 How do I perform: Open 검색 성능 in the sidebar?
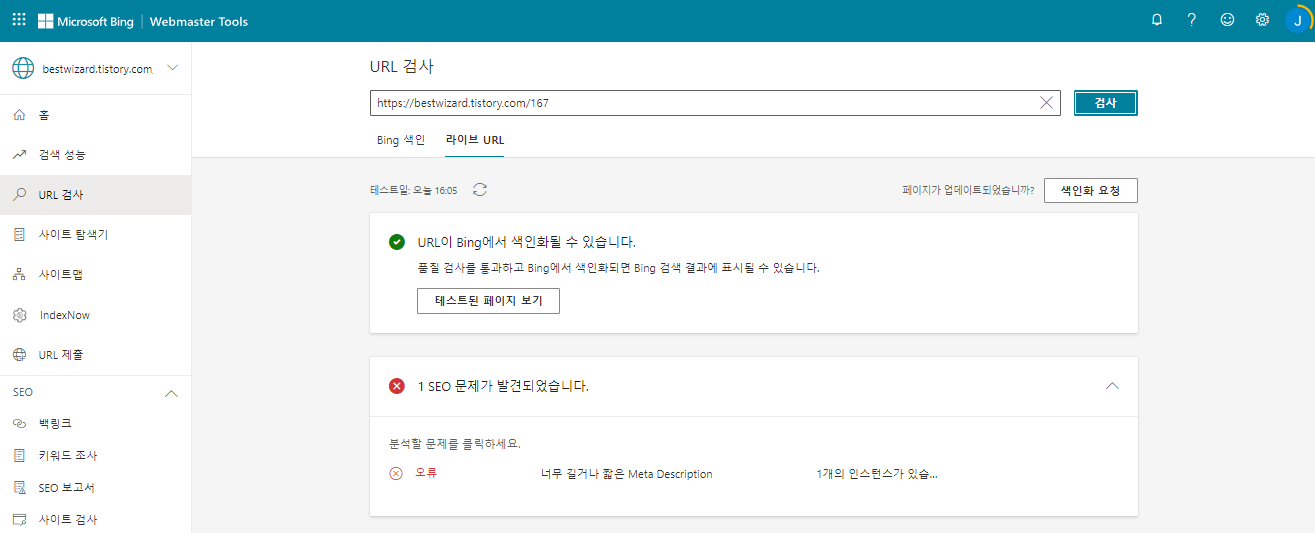[95, 155]
